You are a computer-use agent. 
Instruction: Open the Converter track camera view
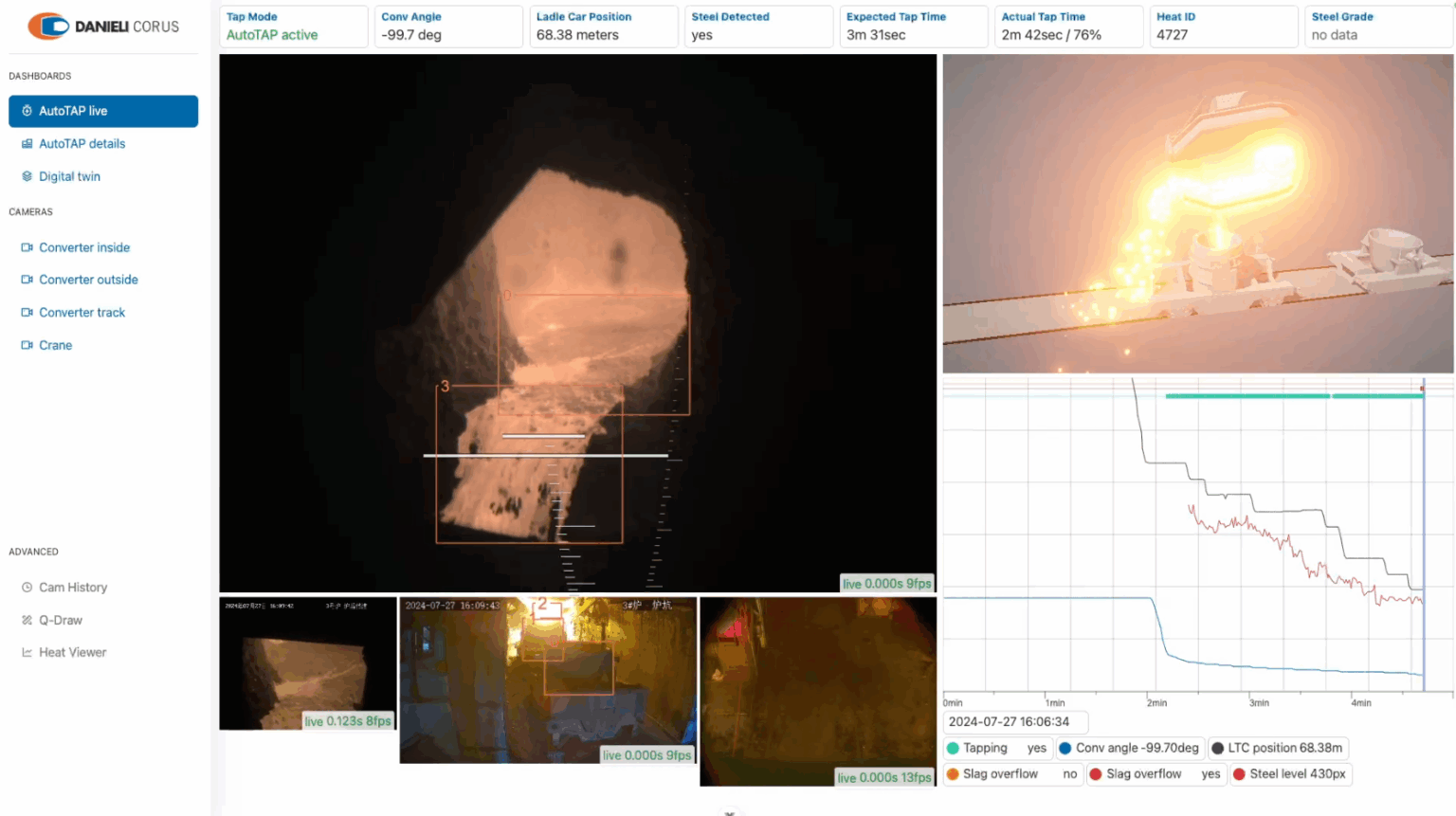pyautogui.click(x=82, y=313)
